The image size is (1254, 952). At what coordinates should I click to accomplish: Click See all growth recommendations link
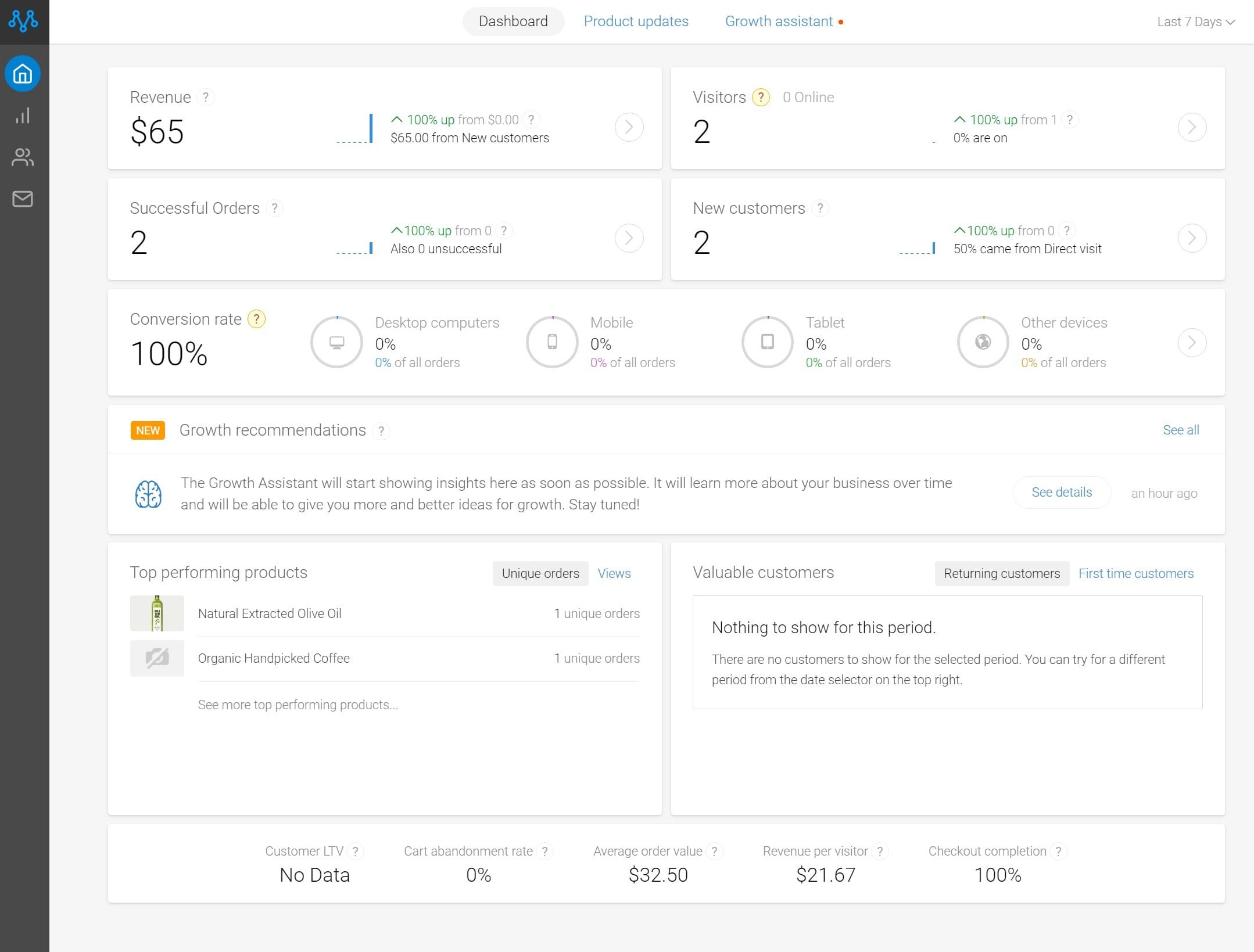(1181, 430)
